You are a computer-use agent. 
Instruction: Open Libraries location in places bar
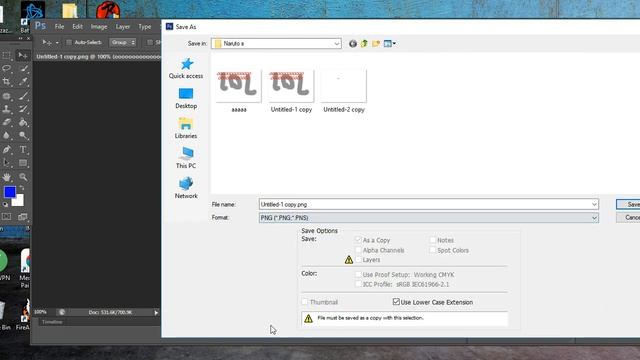point(186,128)
